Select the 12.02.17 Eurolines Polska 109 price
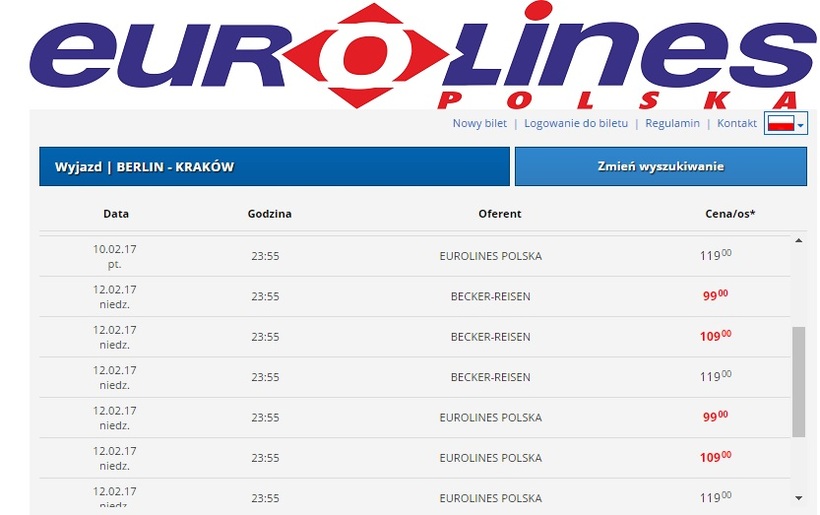 [x=715, y=457]
